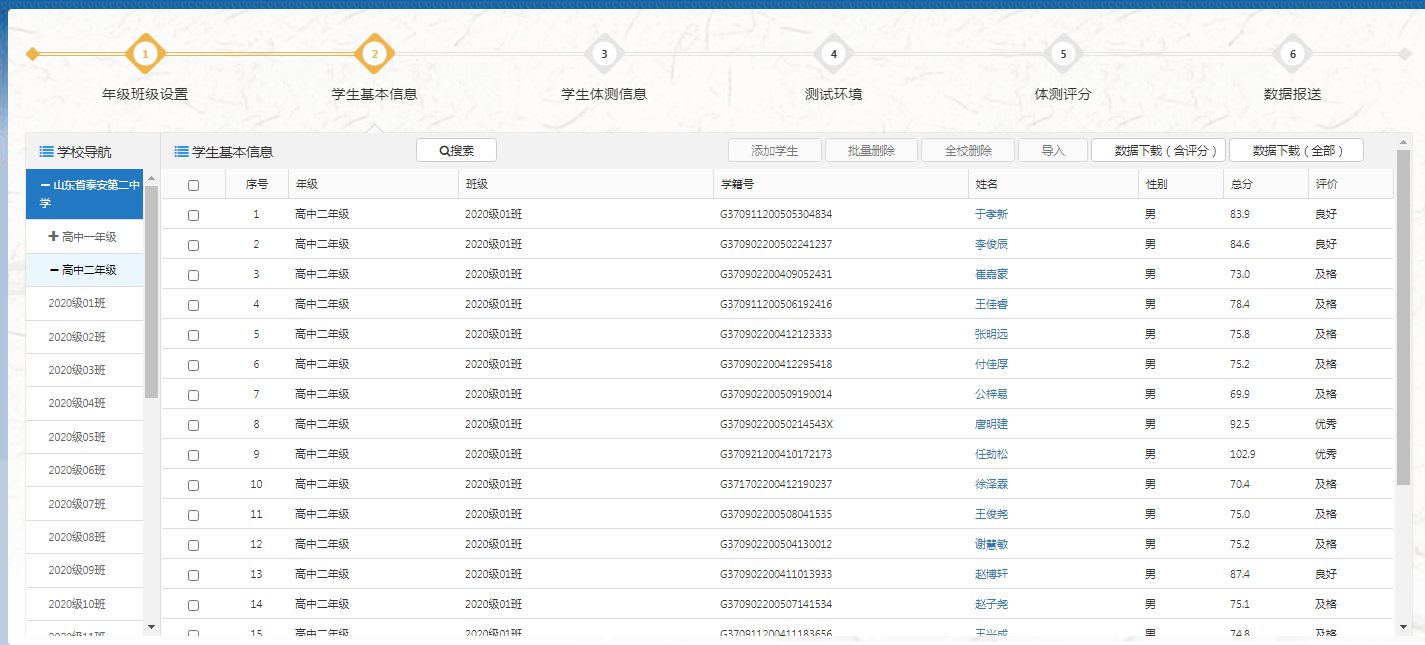Click the 班级 column header
Image resolution: width=1425 pixels, height=645 pixels.
coord(586,184)
